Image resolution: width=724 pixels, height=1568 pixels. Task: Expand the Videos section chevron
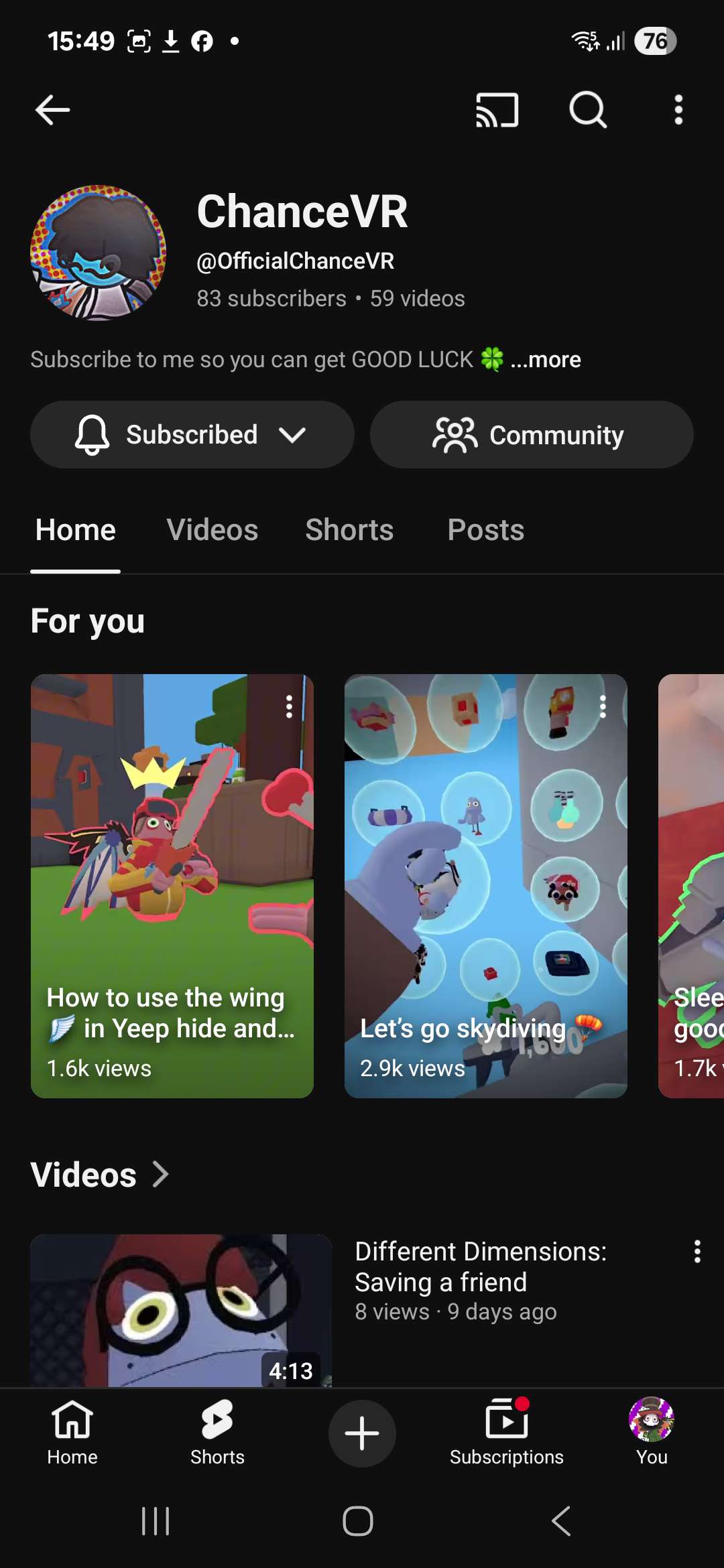(x=160, y=1174)
